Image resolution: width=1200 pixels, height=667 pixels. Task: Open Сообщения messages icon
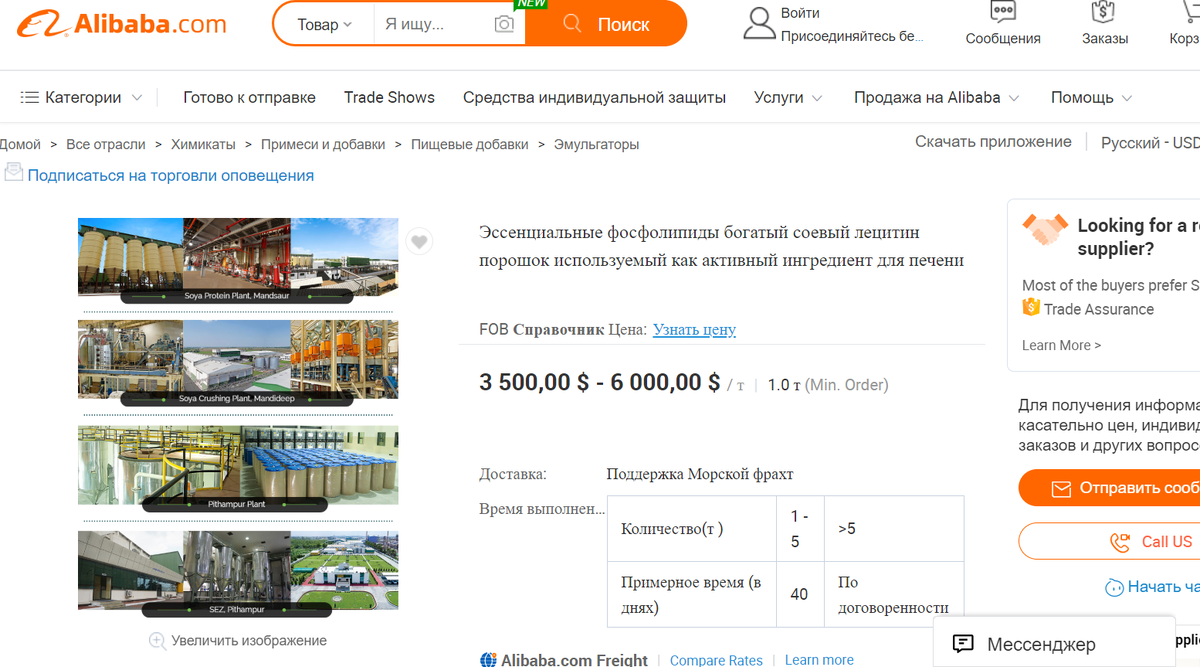[x=1003, y=12]
